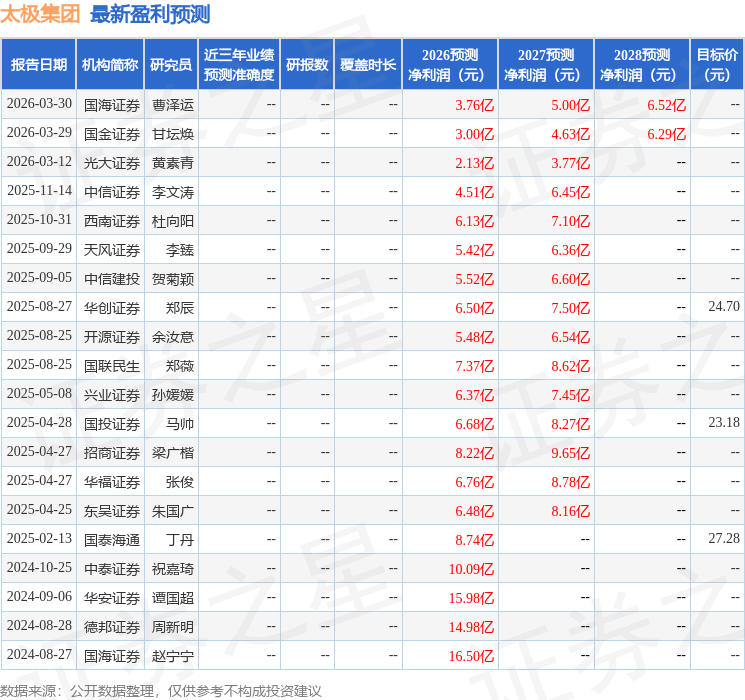
Task: Select the date cell 2024-08-27
Action: coord(39,654)
